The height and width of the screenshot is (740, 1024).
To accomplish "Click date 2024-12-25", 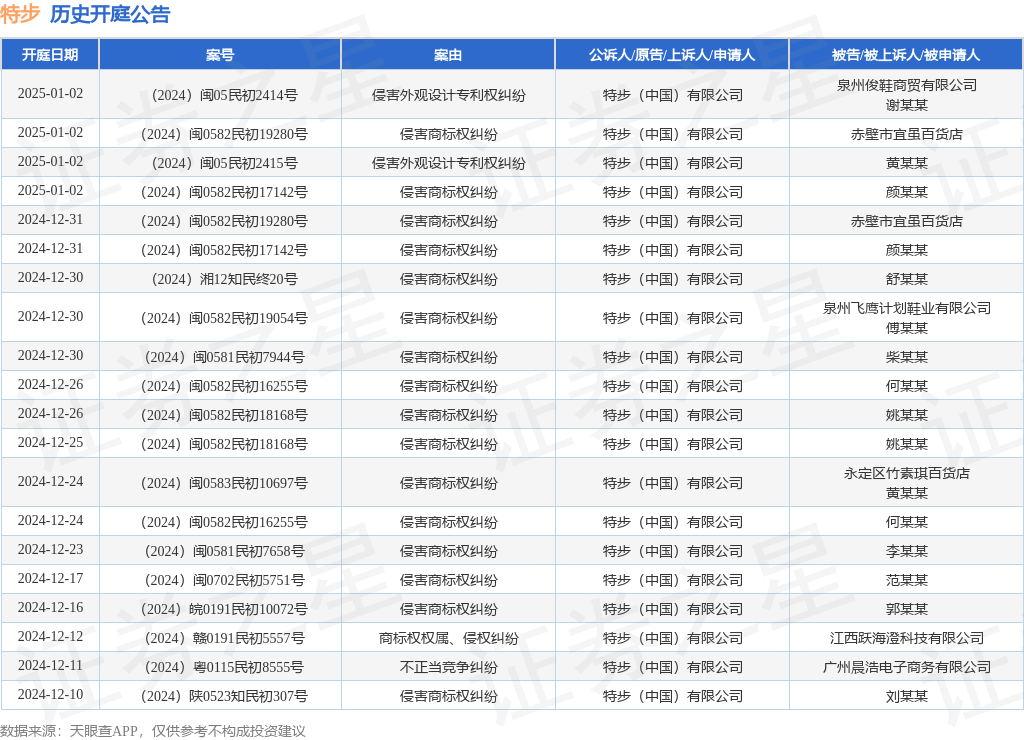I will pyautogui.click(x=50, y=443).
